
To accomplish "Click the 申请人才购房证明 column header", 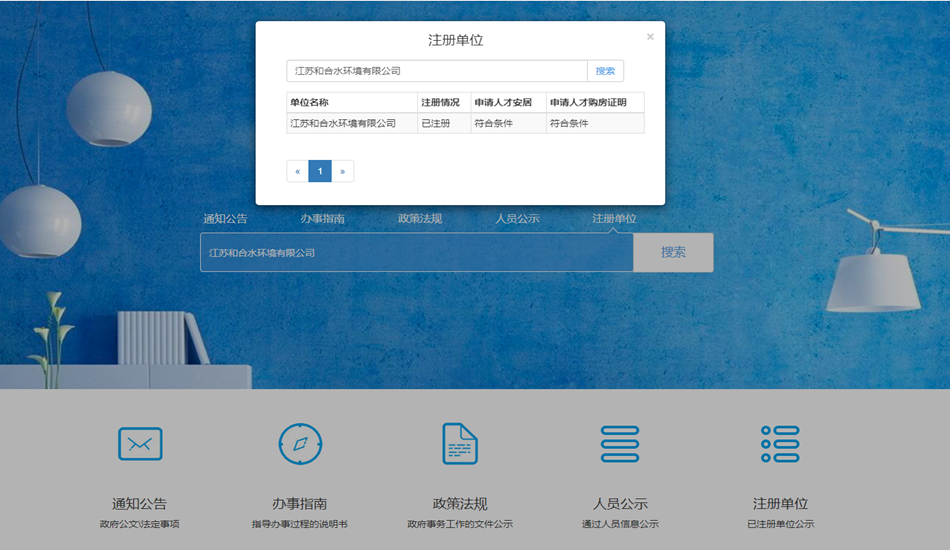I will point(595,102).
